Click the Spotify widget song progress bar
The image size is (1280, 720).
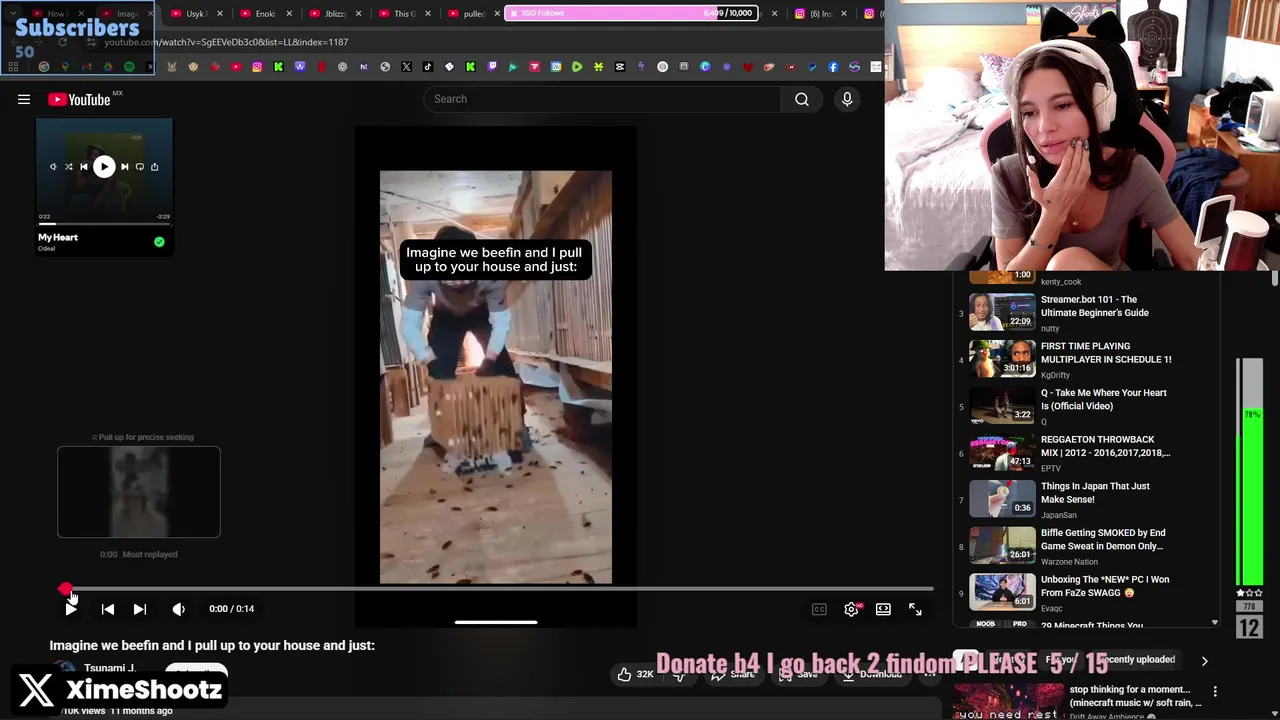(104, 224)
